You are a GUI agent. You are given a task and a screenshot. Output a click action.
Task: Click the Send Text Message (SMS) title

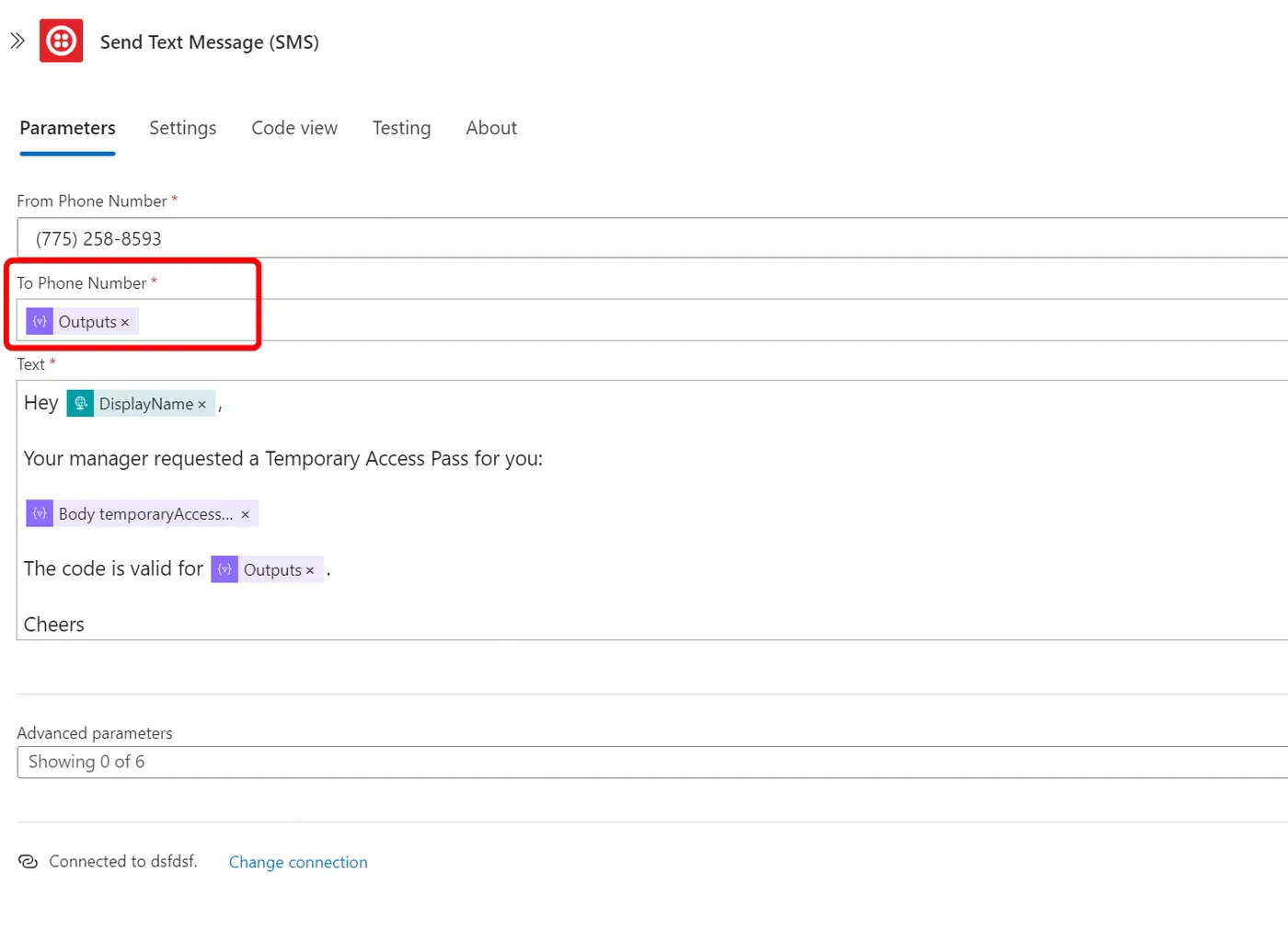click(x=210, y=42)
